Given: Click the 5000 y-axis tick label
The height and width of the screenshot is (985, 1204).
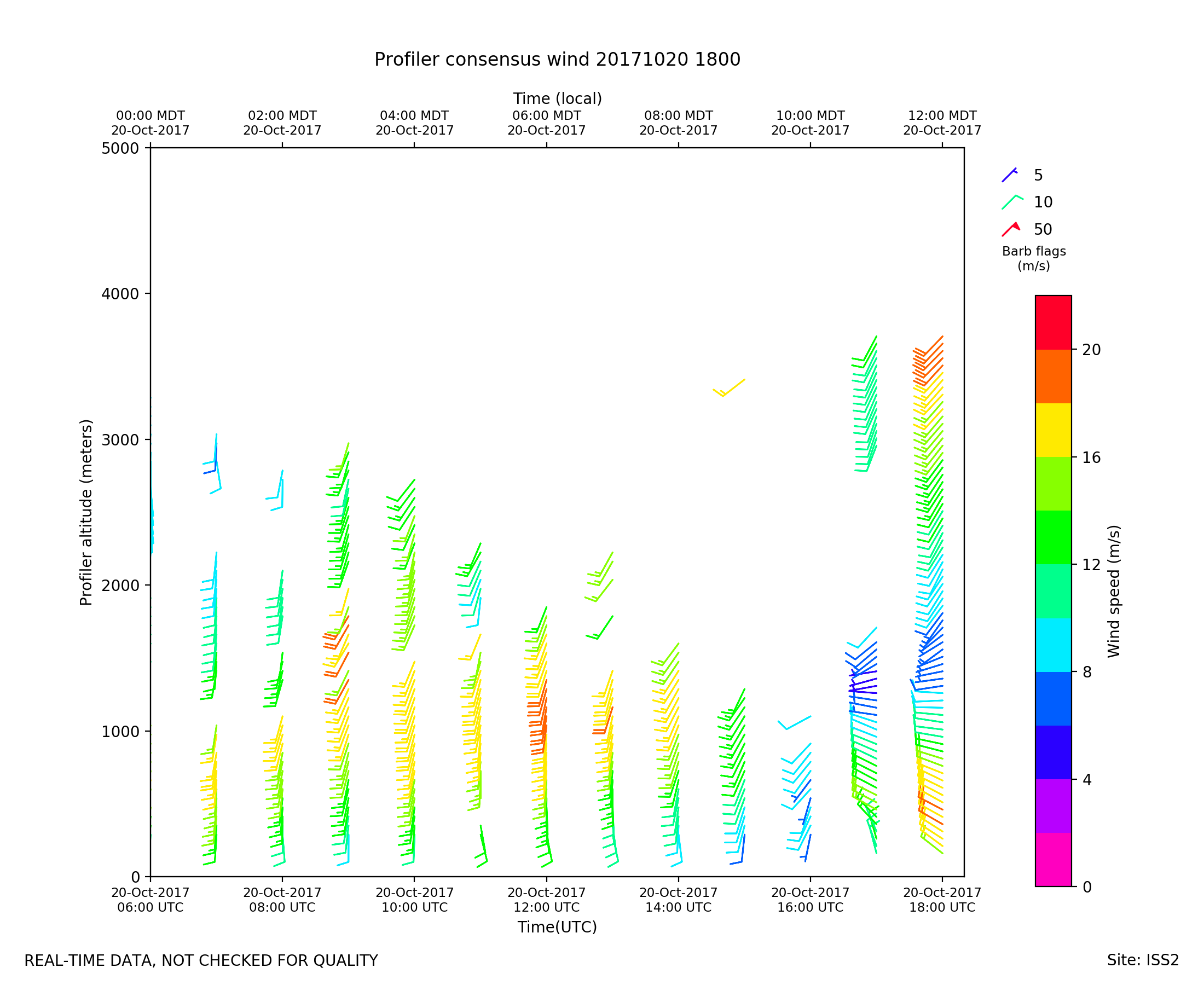Looking at the screenshot, I should (x=120, y=149).
